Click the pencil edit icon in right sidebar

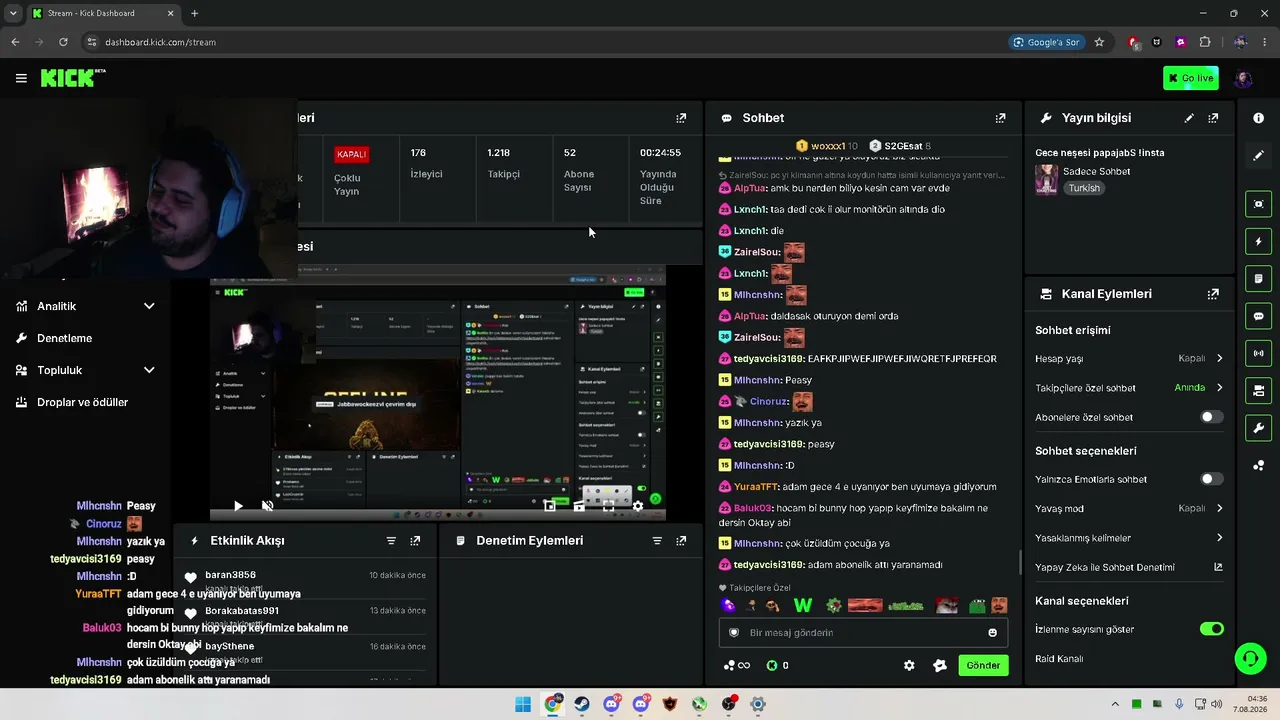coord(1258,155)
